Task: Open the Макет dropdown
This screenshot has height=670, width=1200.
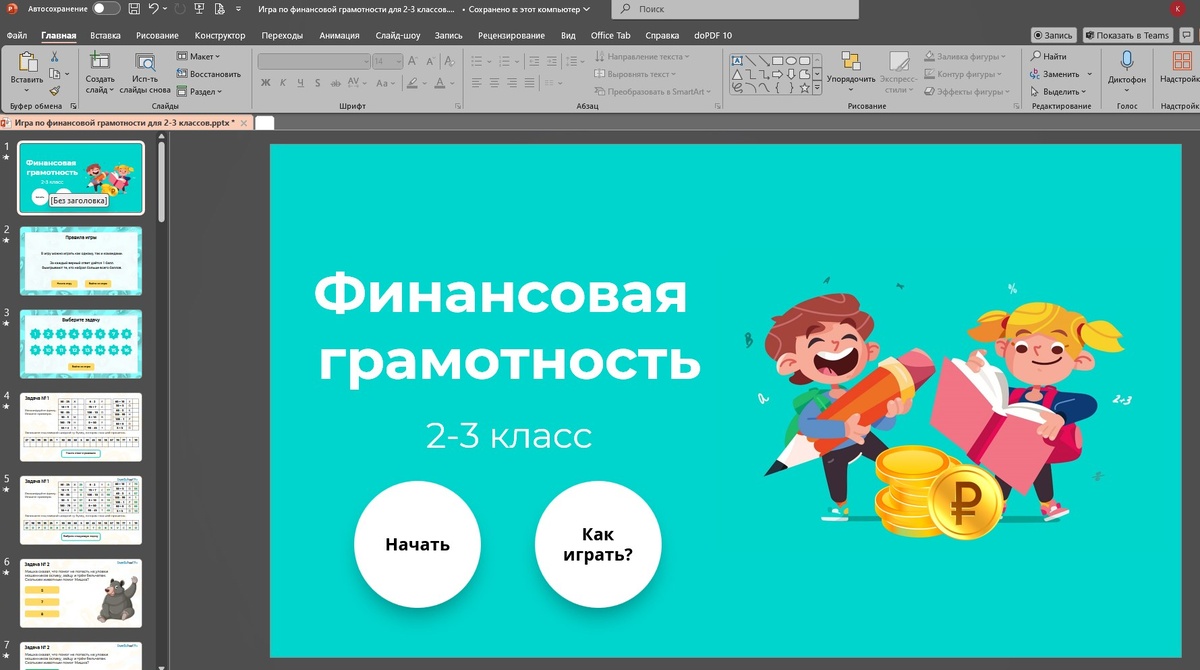Action: point(198,56)
